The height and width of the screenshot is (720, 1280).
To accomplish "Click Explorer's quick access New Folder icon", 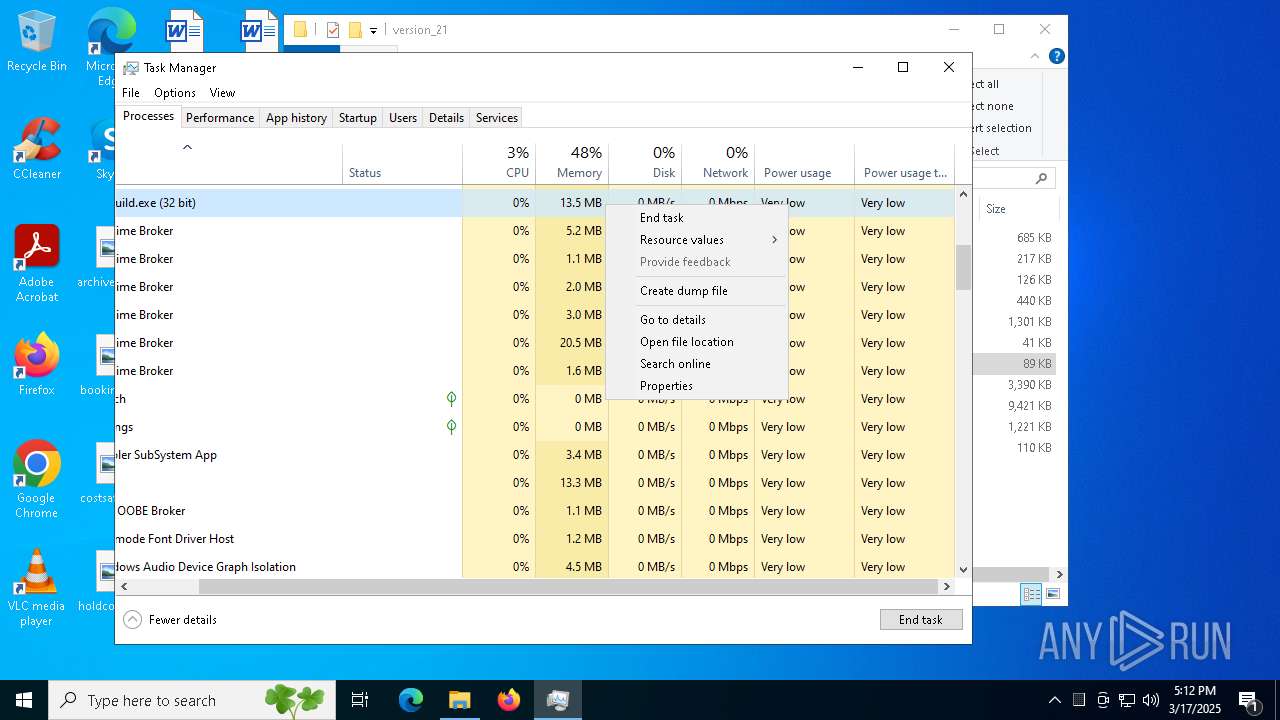I will coord(354,30).
